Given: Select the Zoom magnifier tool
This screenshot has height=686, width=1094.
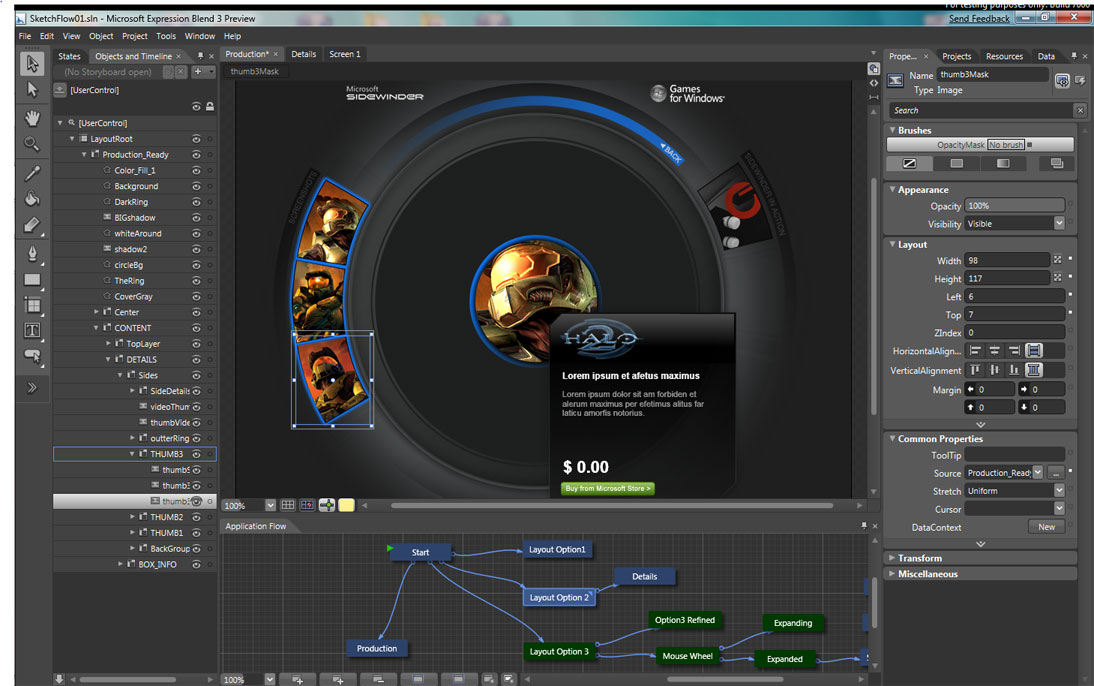Looking at the screenshot, I should (x=32, y=144).
